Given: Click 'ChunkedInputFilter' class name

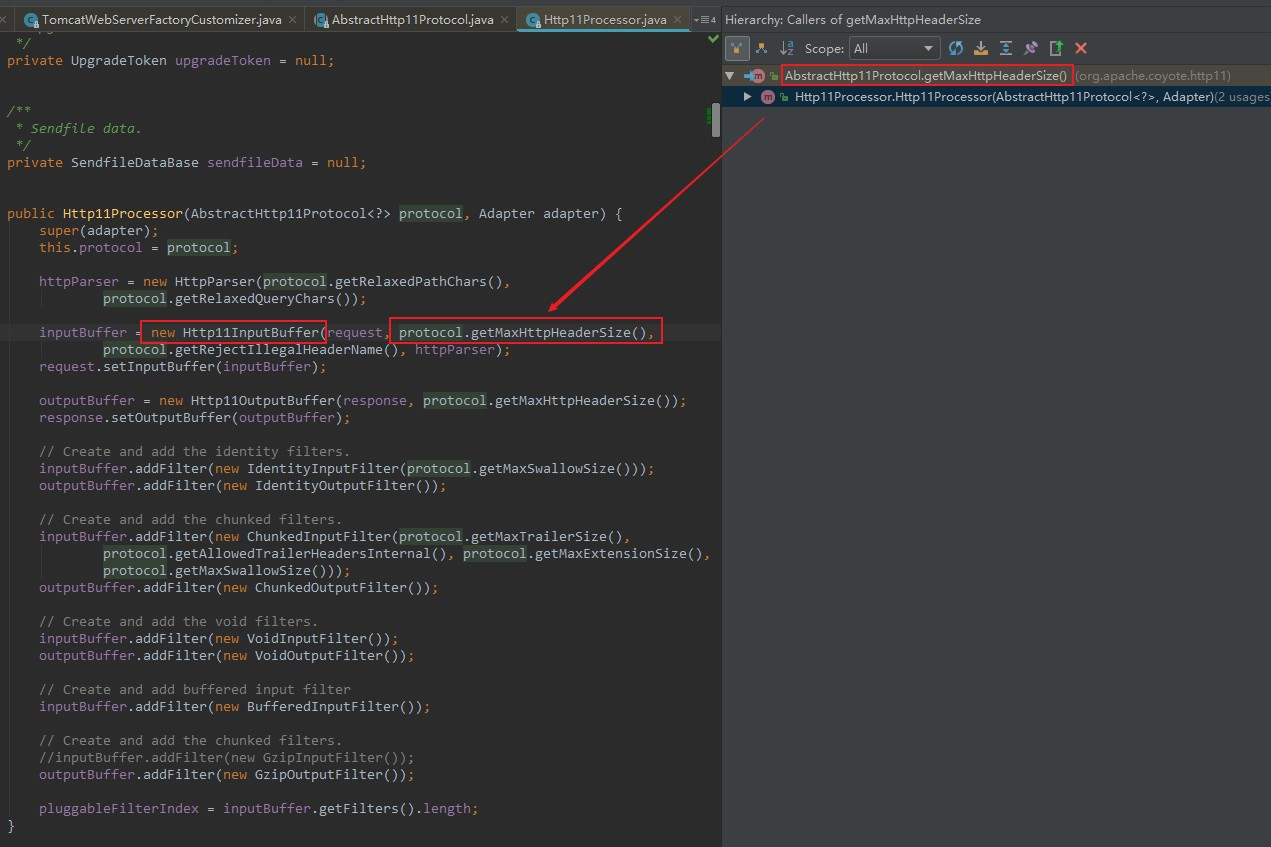Looking at the screenshot, I should click(319, 536).
